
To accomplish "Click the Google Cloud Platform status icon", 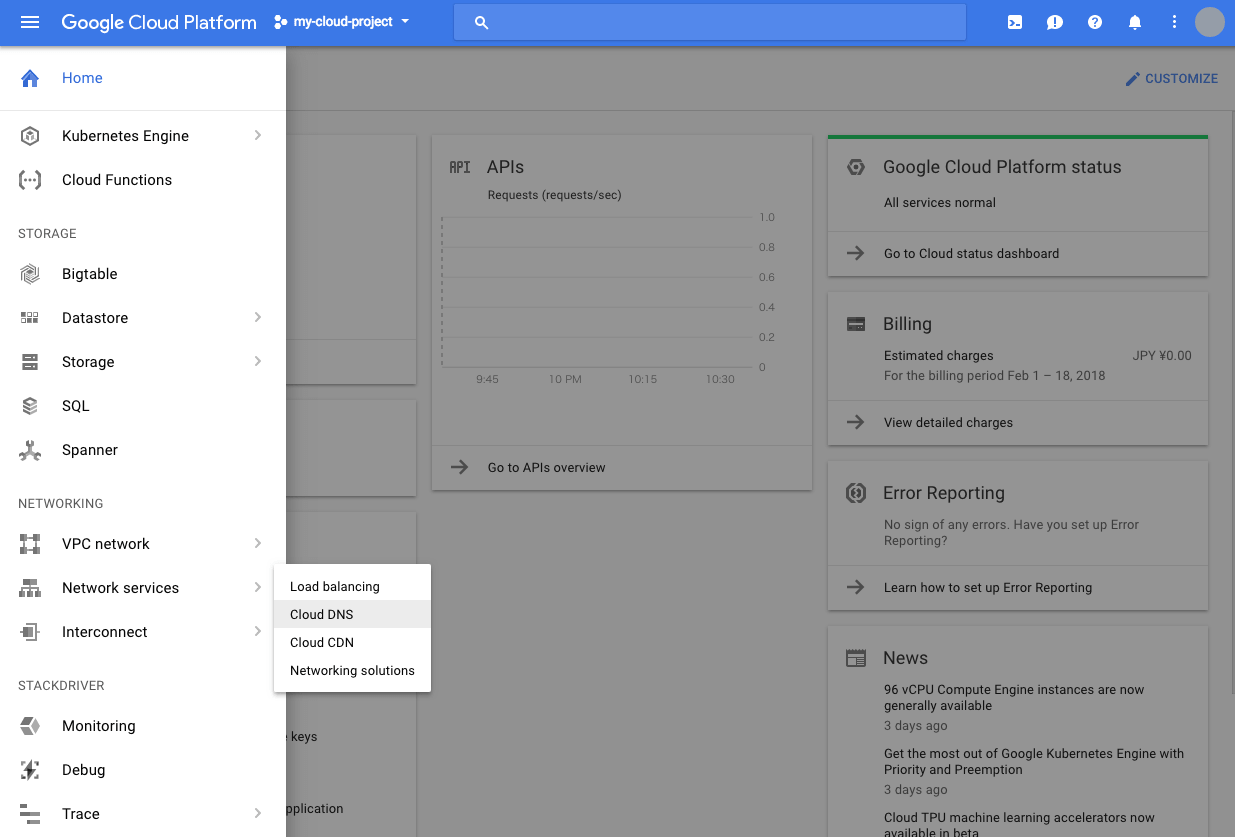I will 855,167.
